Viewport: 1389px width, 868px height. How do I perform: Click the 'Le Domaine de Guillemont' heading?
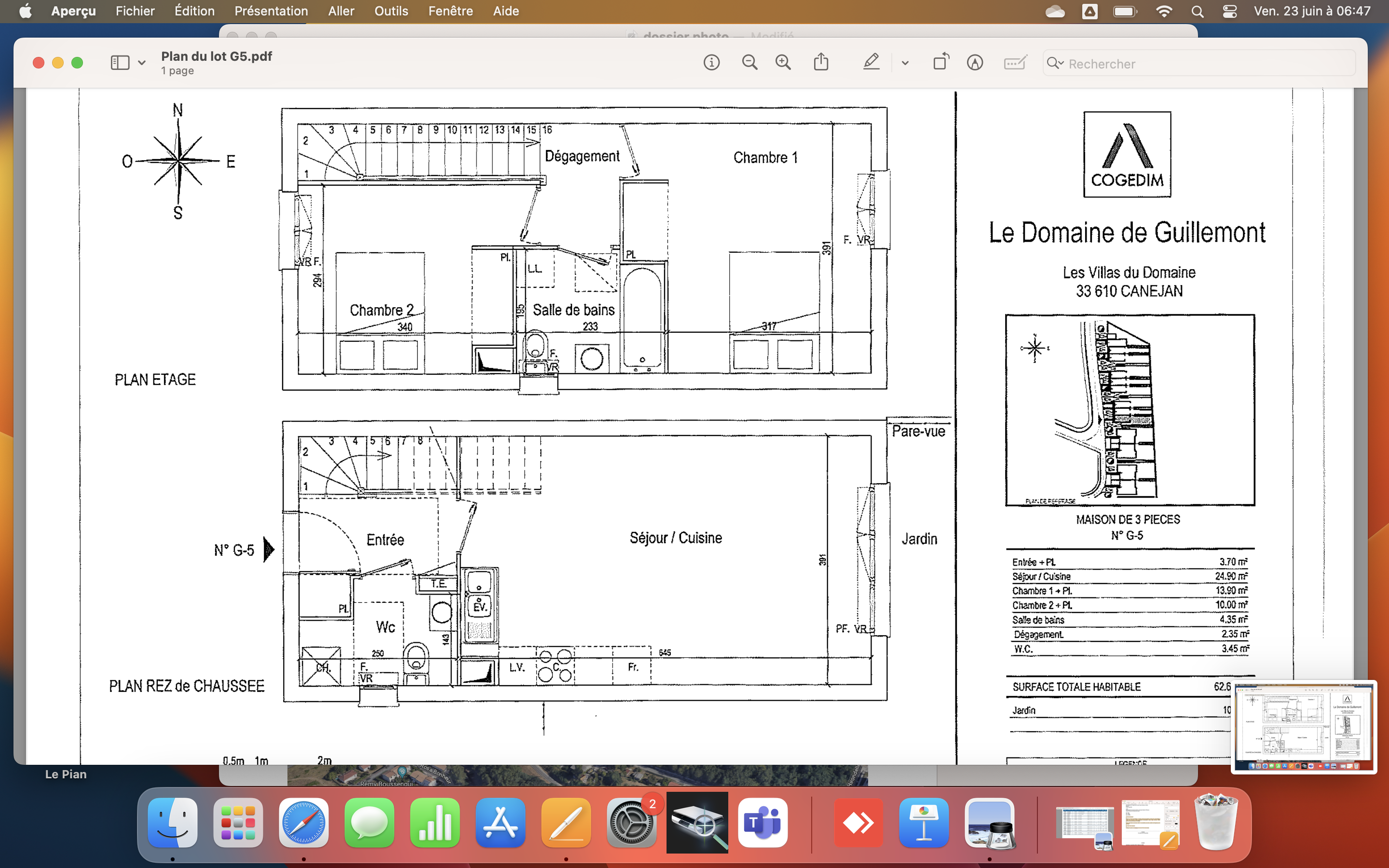pyautogui.click(x=1127, y=232)
